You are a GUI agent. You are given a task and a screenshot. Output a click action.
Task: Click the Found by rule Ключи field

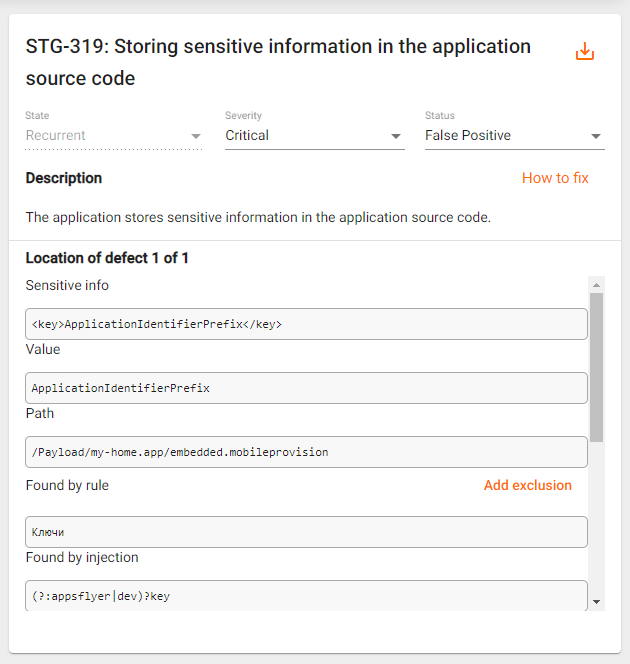coord(306,532)
